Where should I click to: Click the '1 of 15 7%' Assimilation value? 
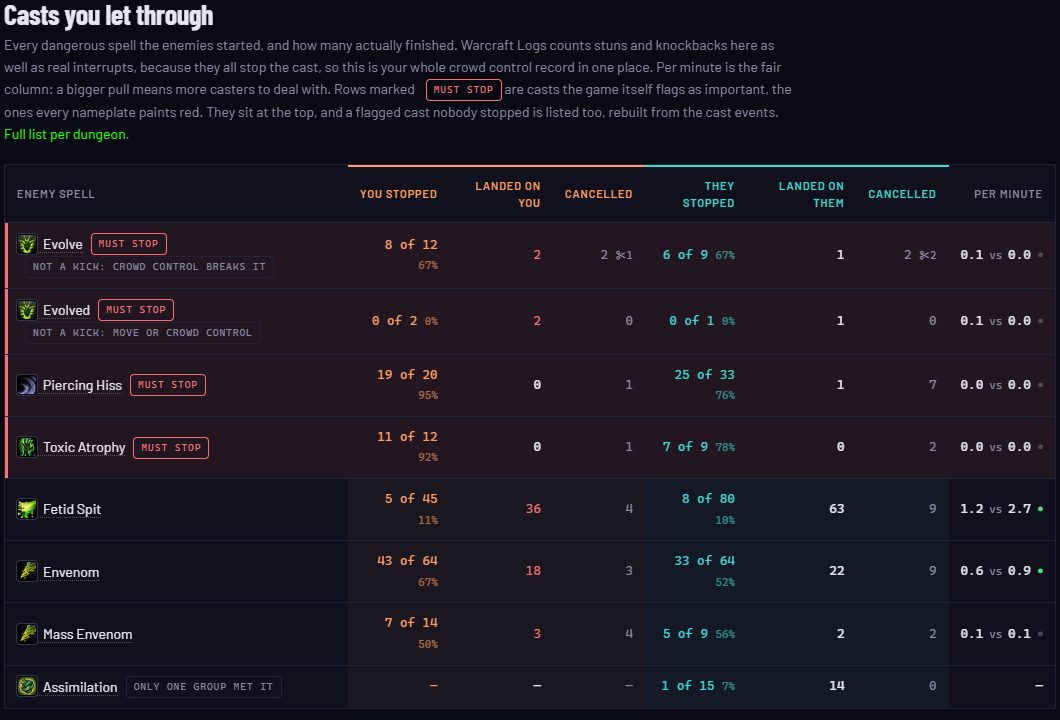pos(698,686)
